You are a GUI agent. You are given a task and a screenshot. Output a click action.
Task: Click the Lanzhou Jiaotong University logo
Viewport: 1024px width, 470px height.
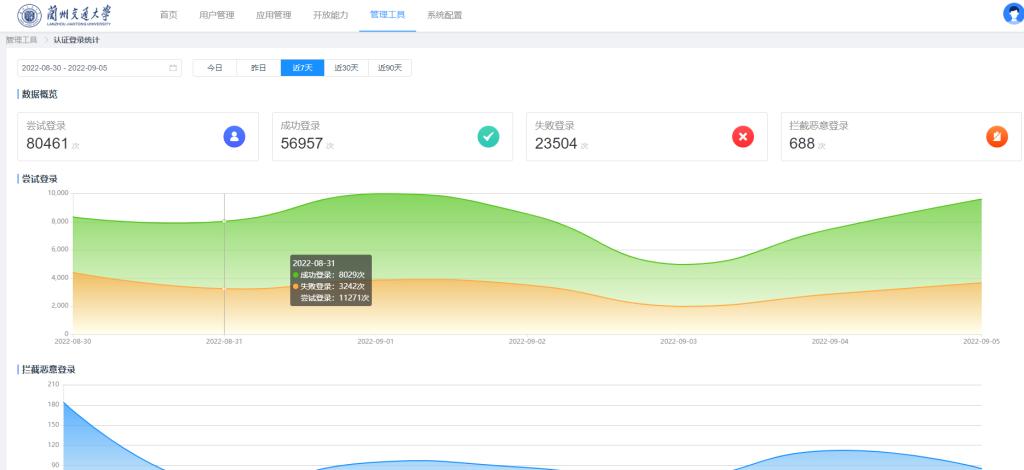click(64, 15)
